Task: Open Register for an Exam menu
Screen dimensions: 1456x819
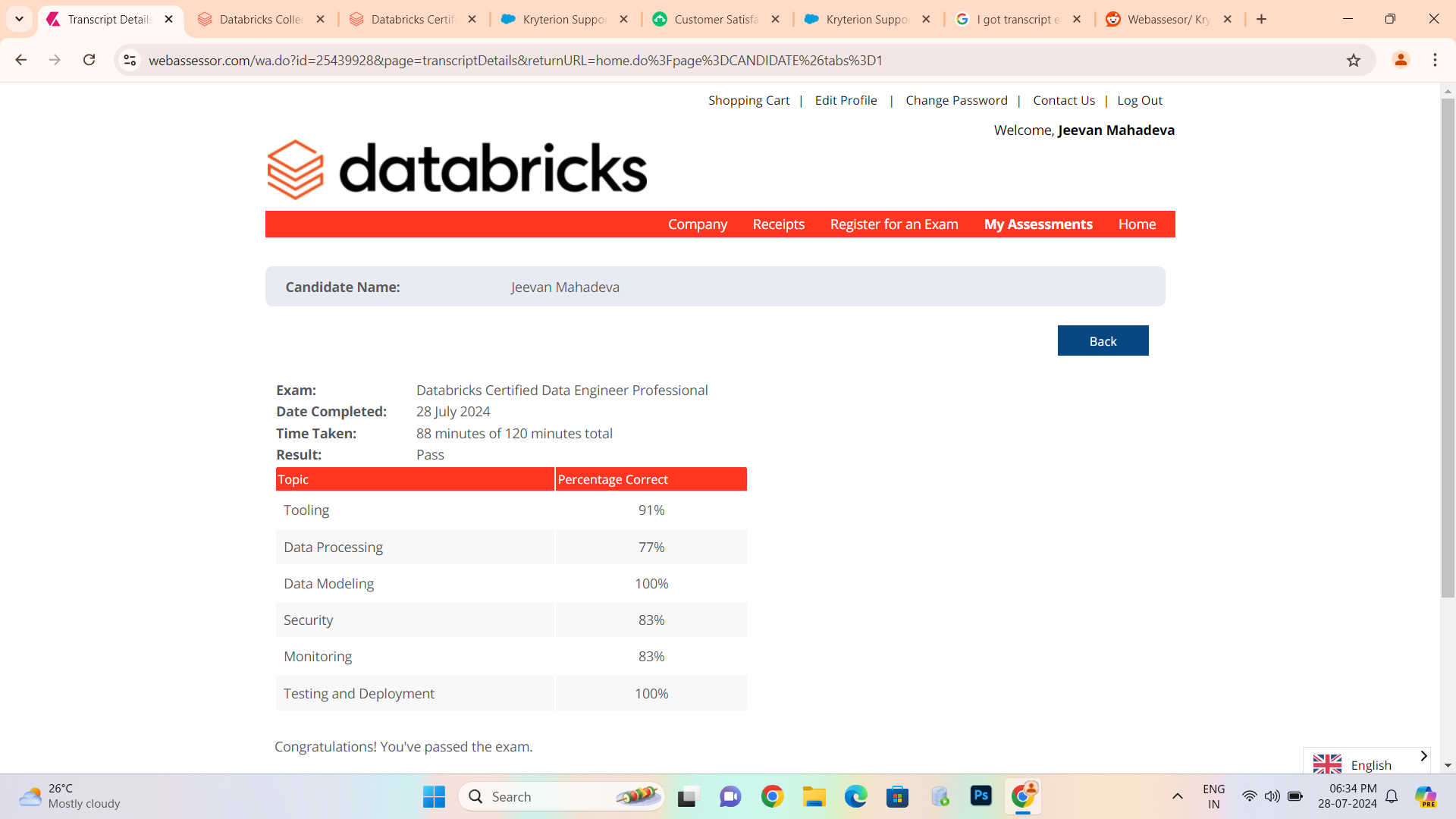Action: (894, 224)
